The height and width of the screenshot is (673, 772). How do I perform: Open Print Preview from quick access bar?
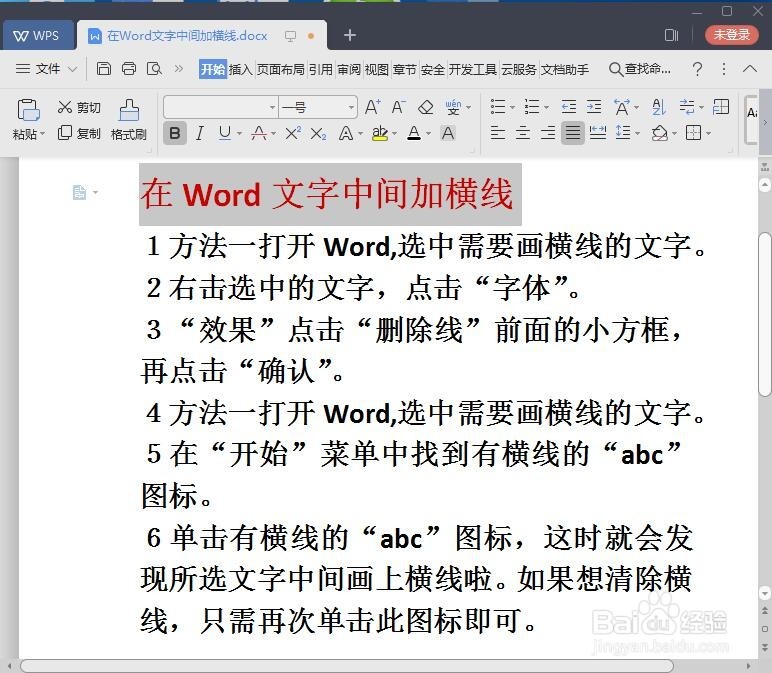click(x=155, y=68)
